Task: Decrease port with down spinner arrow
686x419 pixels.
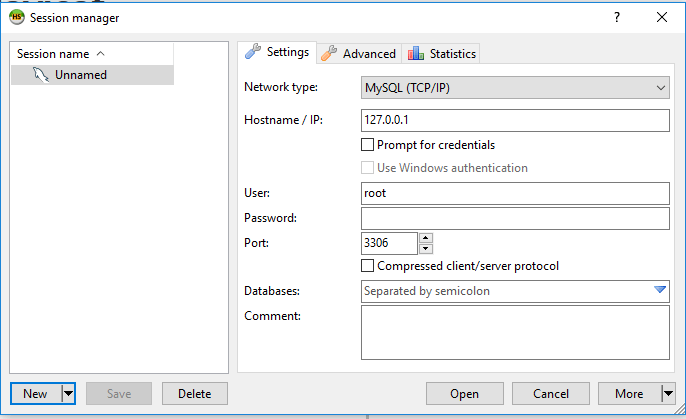Action: click(x=426, y=249)
